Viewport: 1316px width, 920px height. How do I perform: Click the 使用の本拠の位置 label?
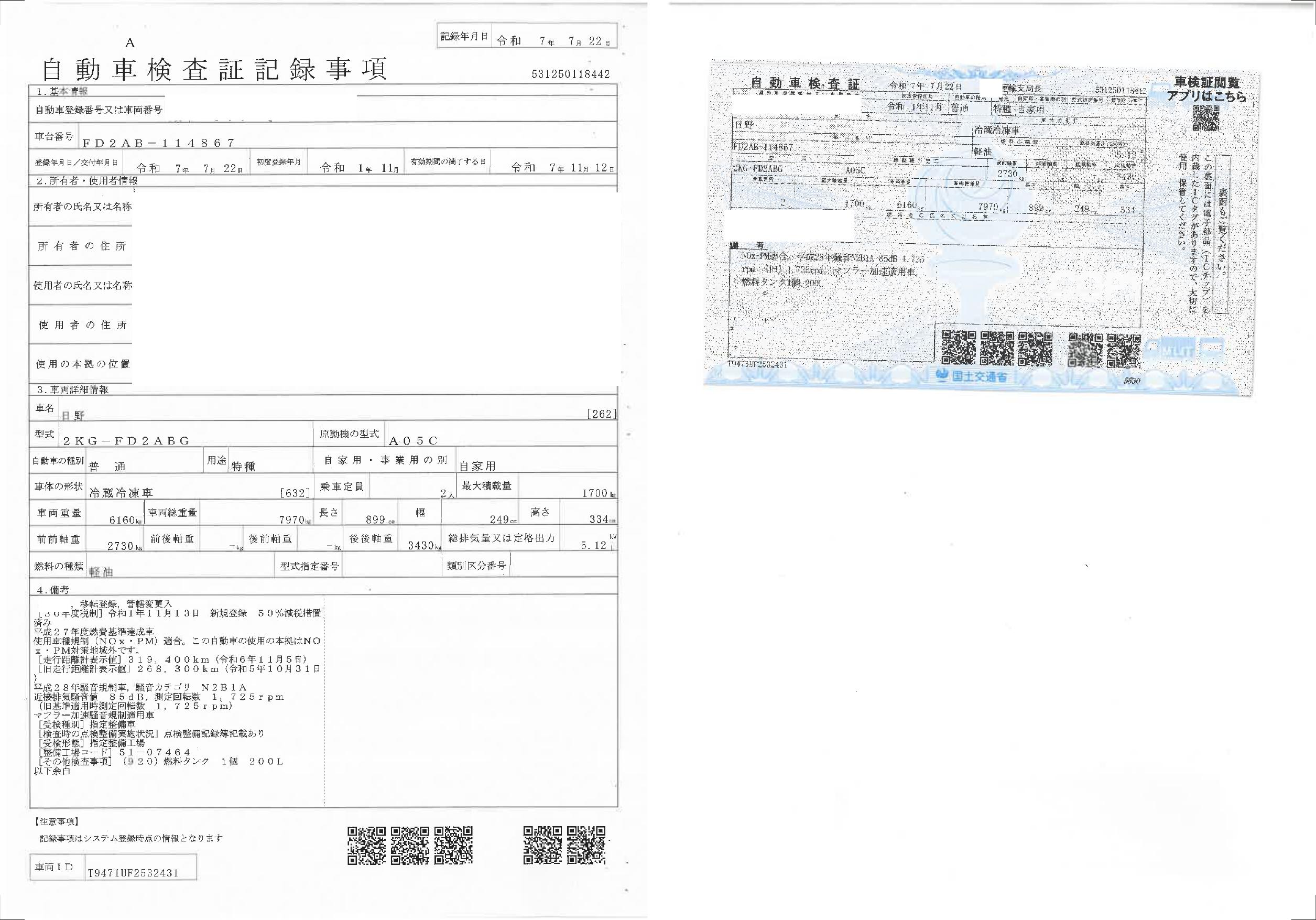82,364
